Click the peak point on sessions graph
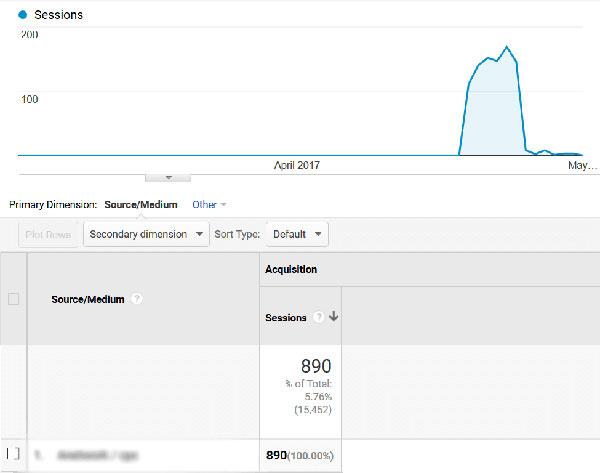This screenshot has height=473, width=600. (x=507, y=47)
